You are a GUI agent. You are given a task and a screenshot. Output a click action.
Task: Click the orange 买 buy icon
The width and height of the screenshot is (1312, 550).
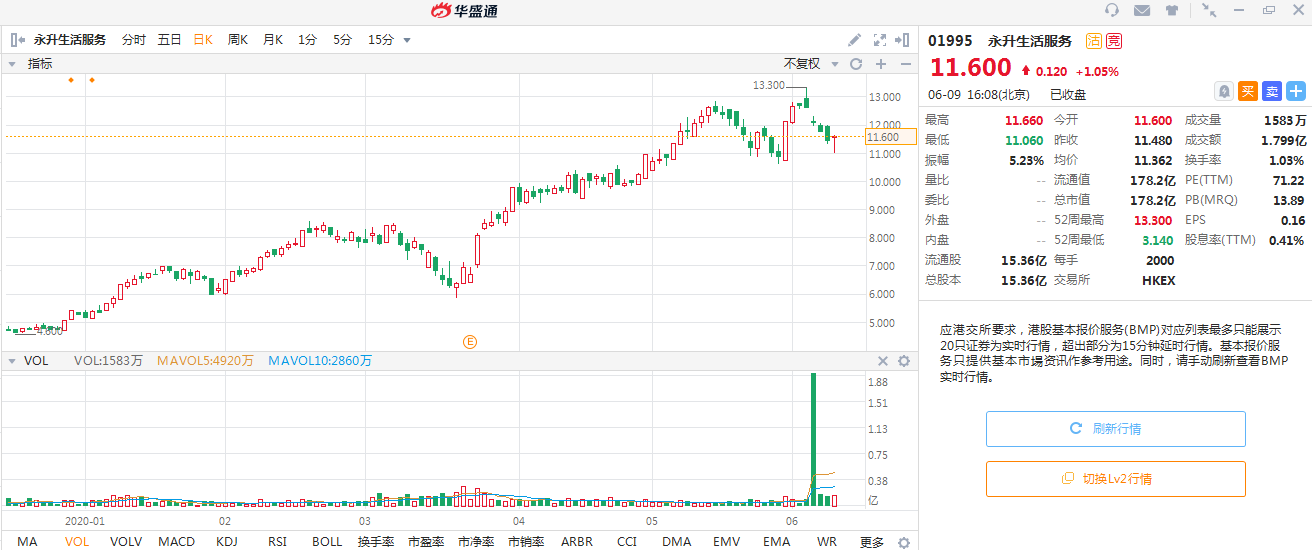click(1248, 91)
